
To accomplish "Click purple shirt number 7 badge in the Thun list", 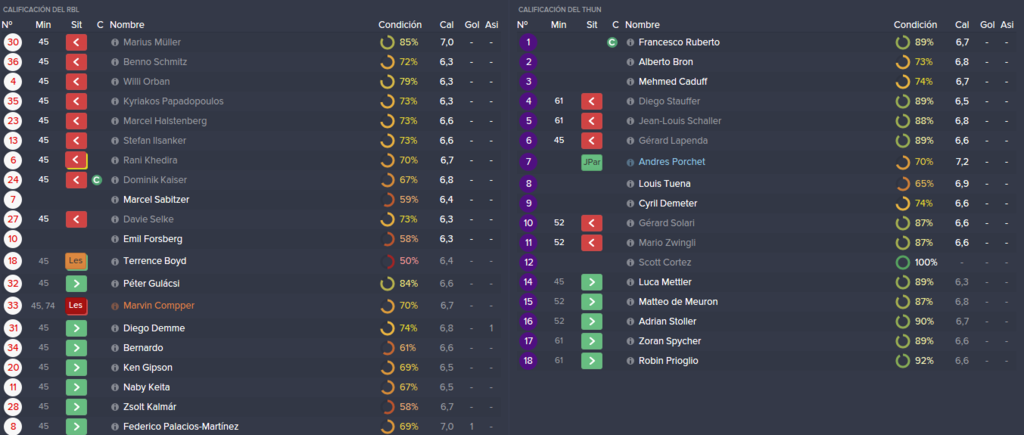I will pyautogui.click(x=528, y=162).
